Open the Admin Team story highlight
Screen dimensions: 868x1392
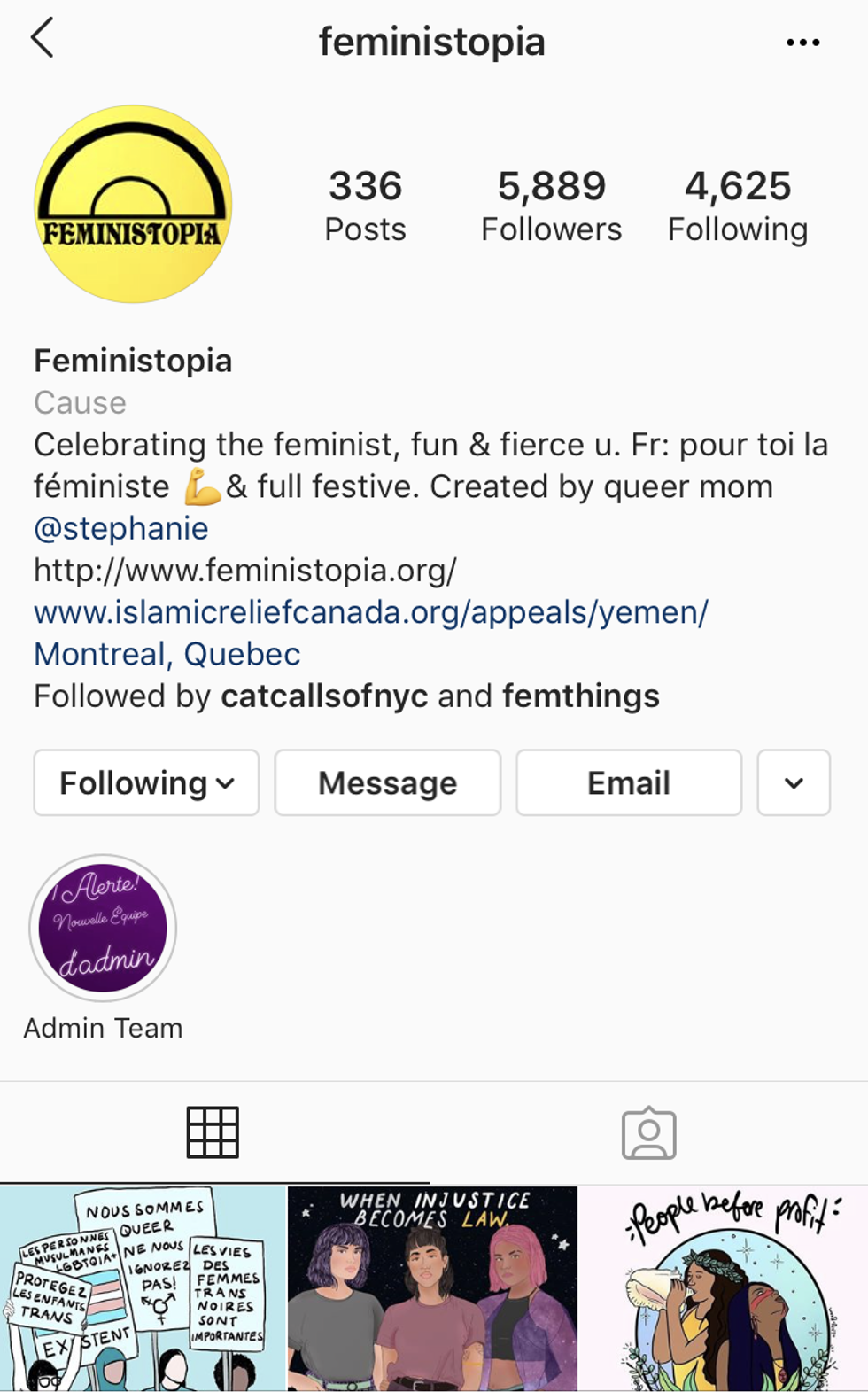coord(104,928)
